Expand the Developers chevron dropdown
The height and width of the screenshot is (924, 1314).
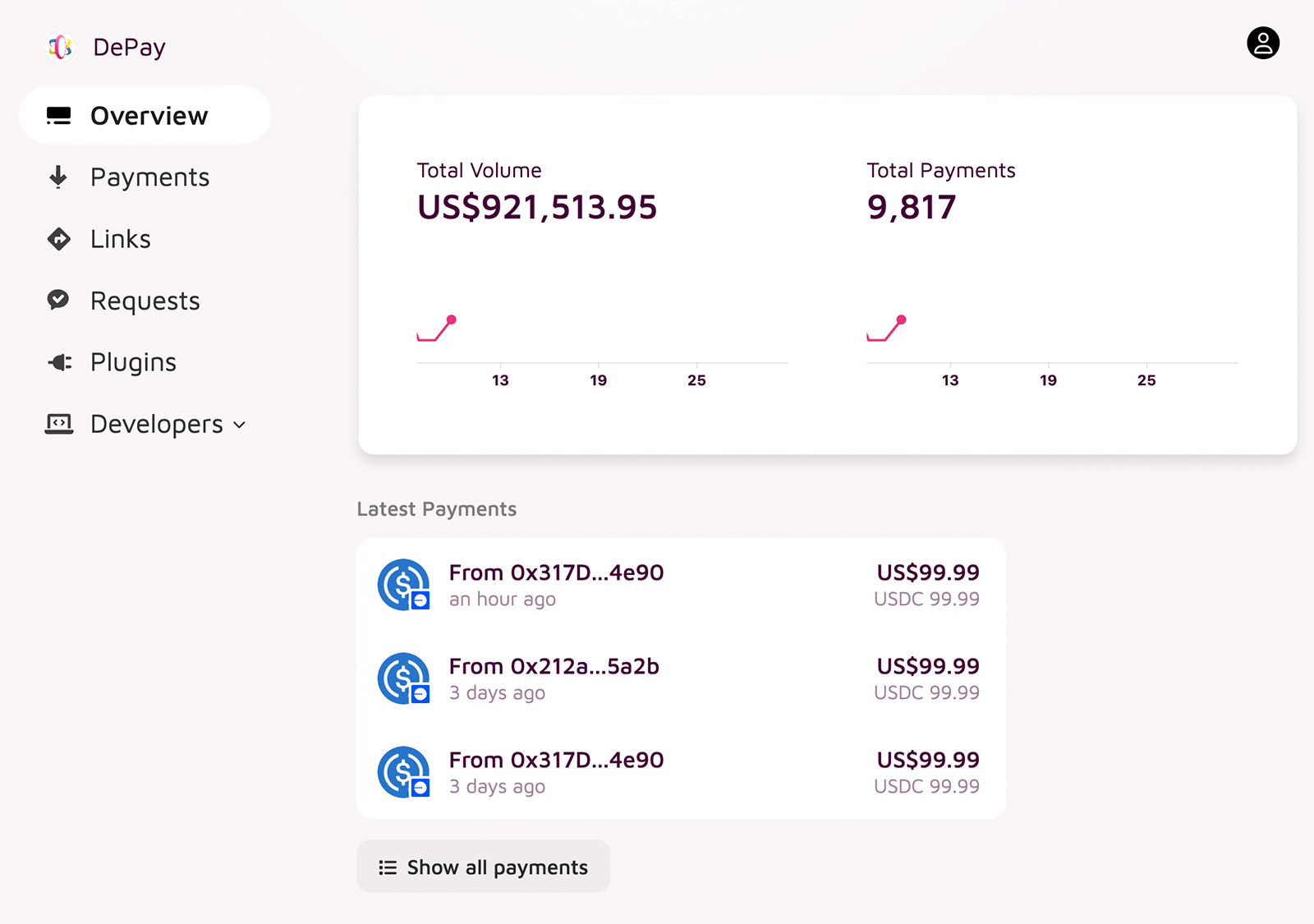pyautogui.click(x=240, y=425)
